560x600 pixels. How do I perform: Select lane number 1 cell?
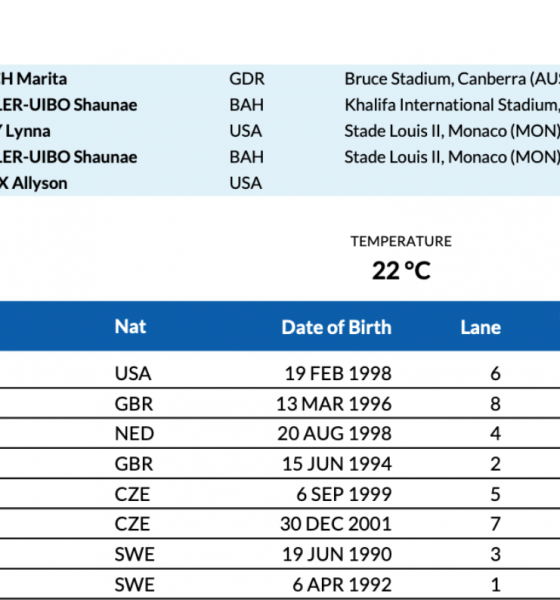click(x=496, y=584)
